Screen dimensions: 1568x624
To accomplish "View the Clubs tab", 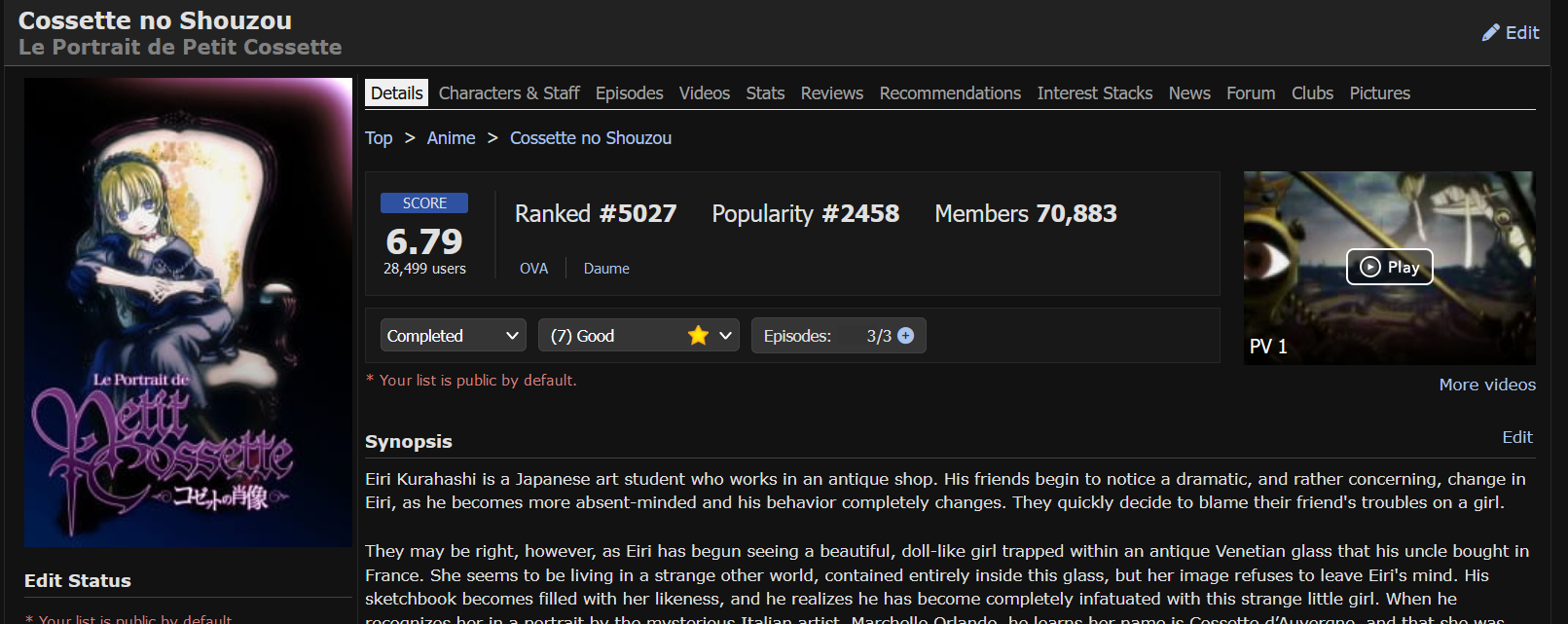I will point(1312,93).
